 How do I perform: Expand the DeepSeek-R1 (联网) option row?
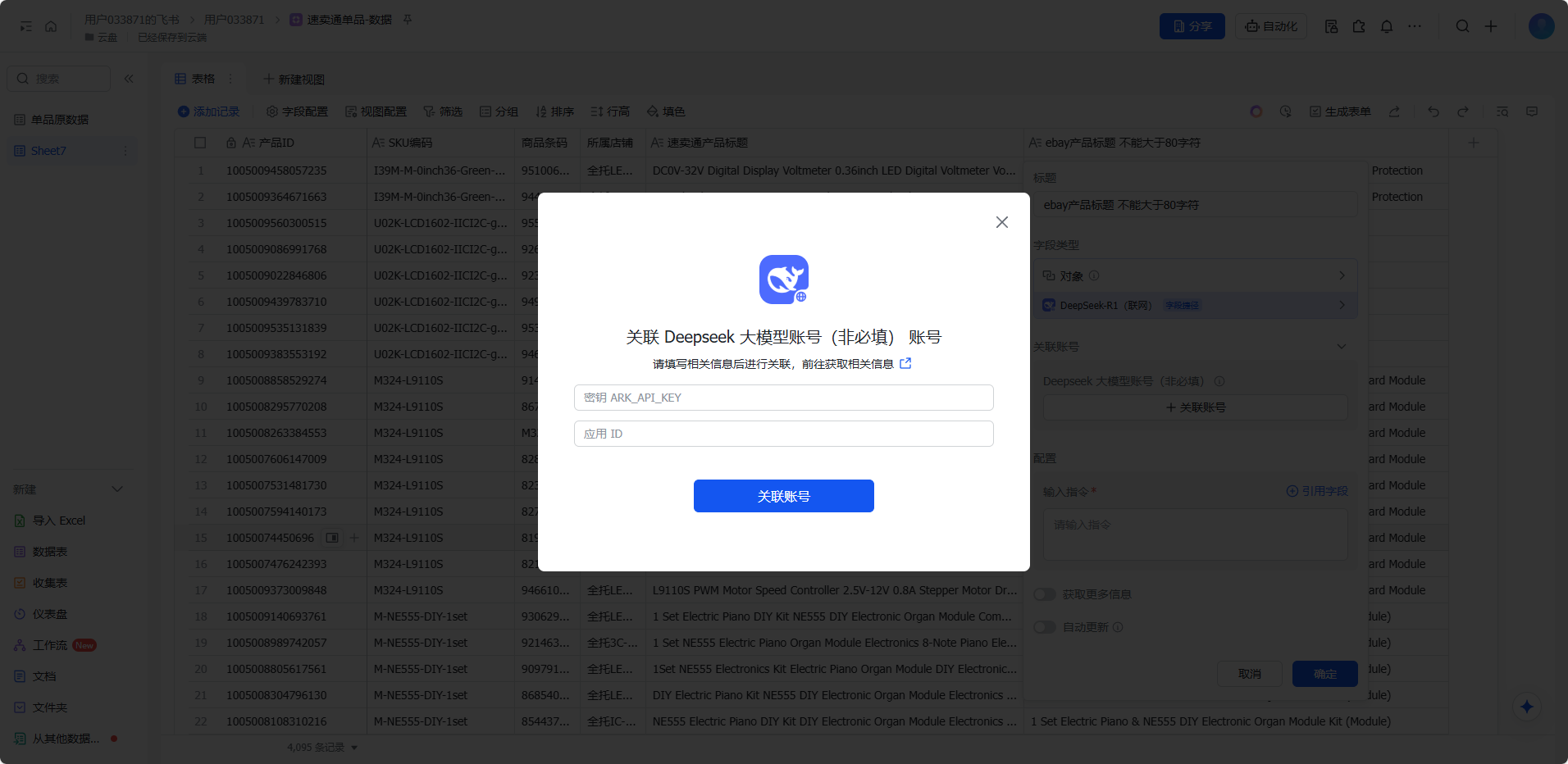(x=1194, y=305)
